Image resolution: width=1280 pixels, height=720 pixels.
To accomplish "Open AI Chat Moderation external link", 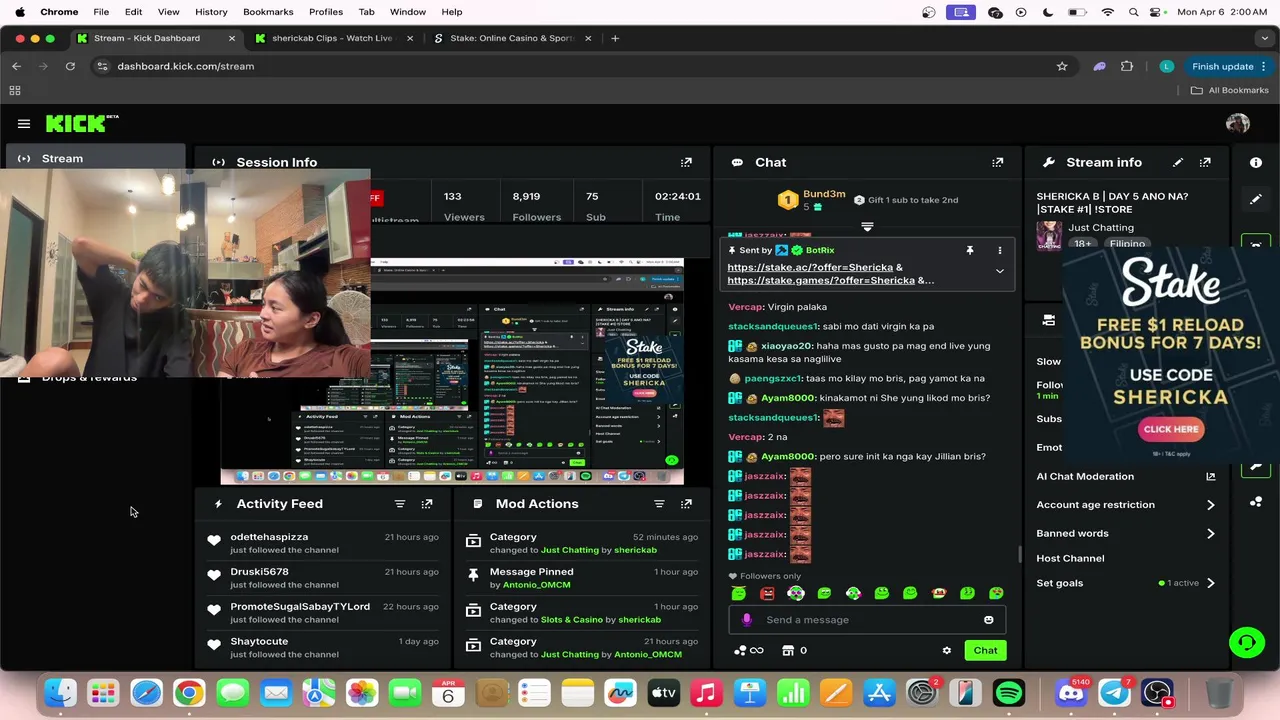I will pyautogui.click(x=1210, y=477).
